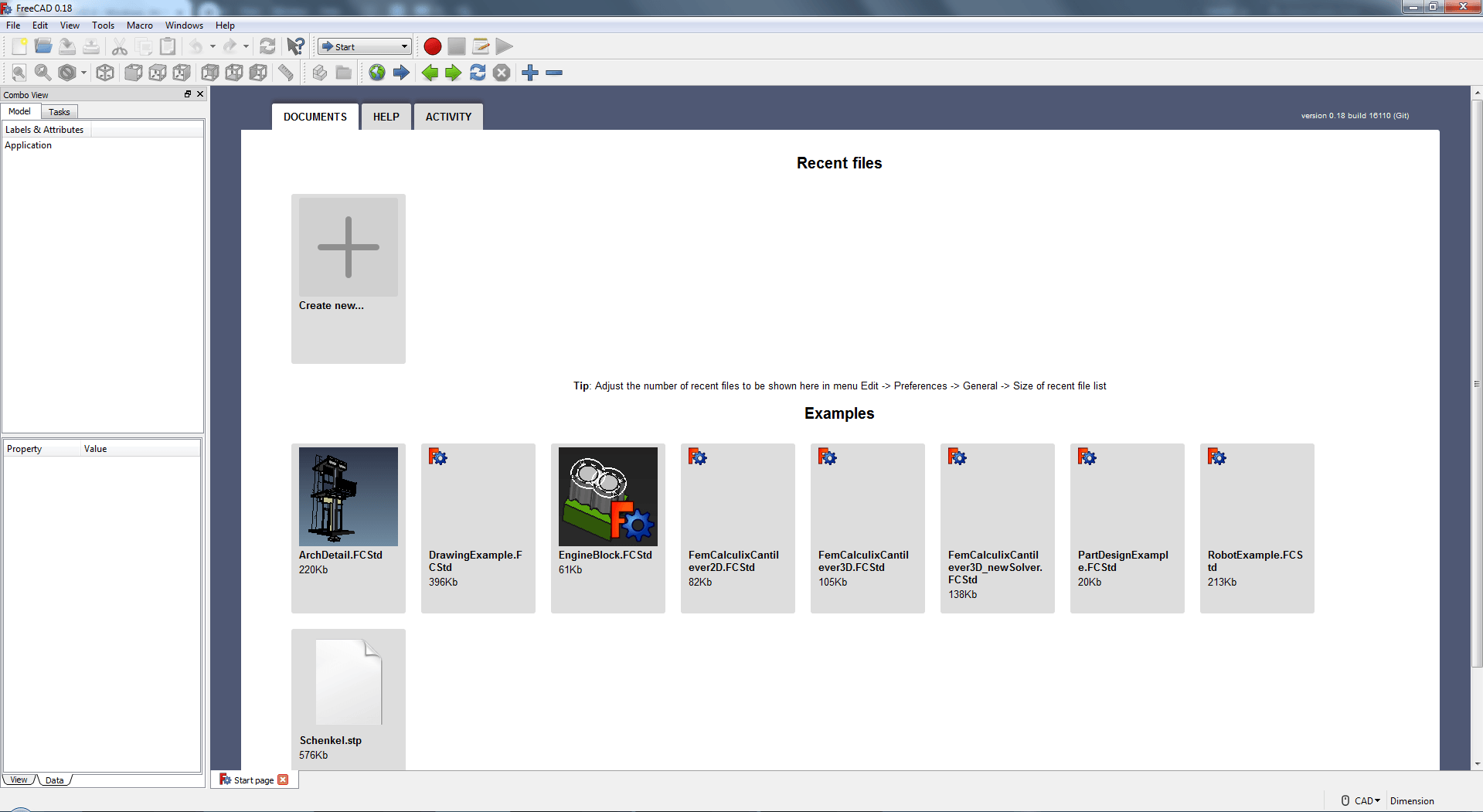Click the Refresh recompute icon

[267, 46]
